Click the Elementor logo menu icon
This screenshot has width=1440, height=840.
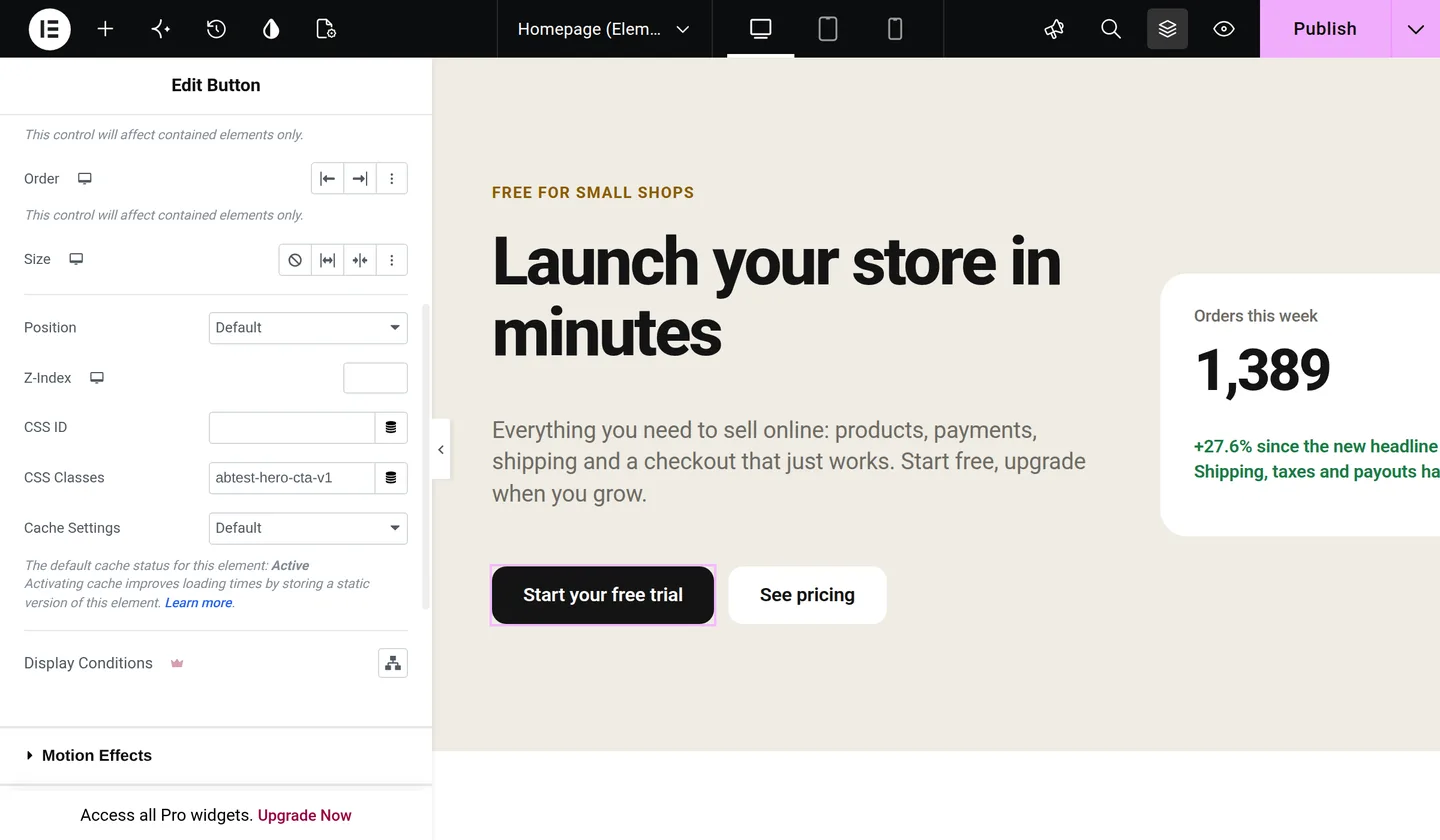point(49,29)
